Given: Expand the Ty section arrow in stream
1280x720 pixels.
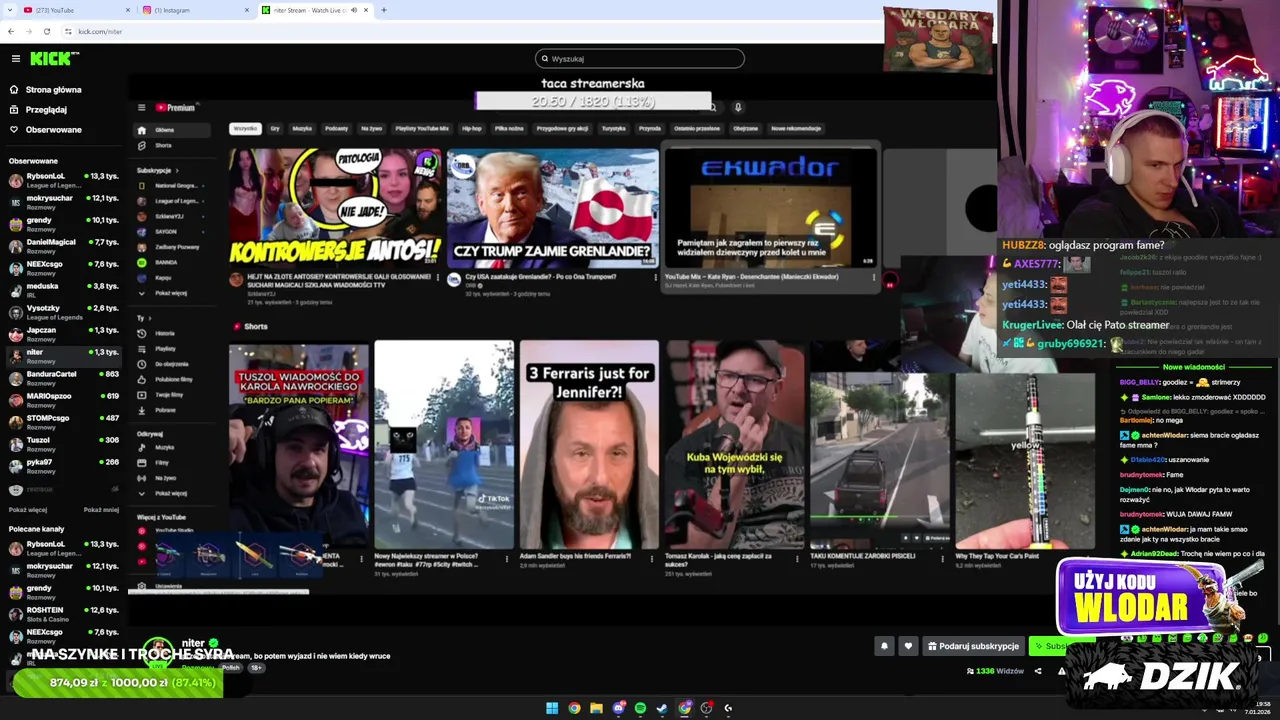Looking at the screenshot, I should point(148,318).
